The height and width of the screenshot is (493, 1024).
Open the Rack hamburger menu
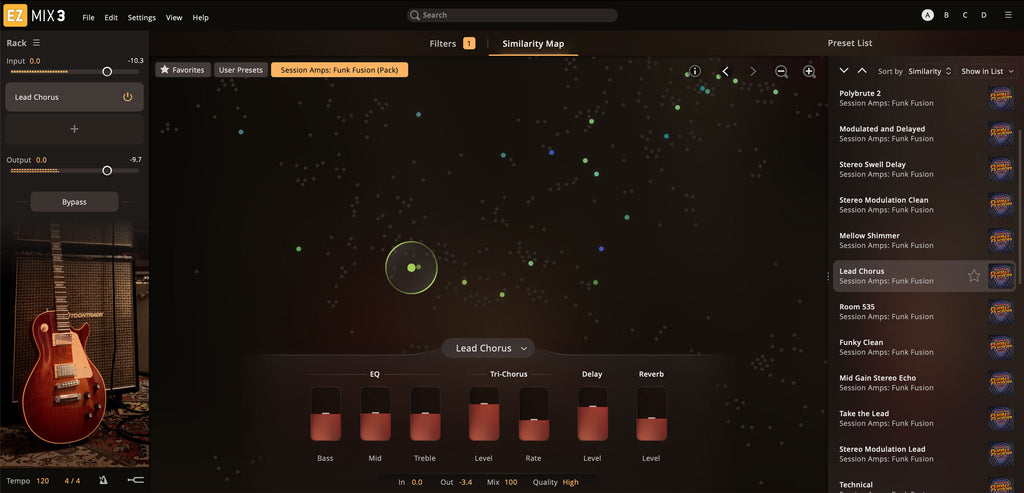[x=37, y=43]
